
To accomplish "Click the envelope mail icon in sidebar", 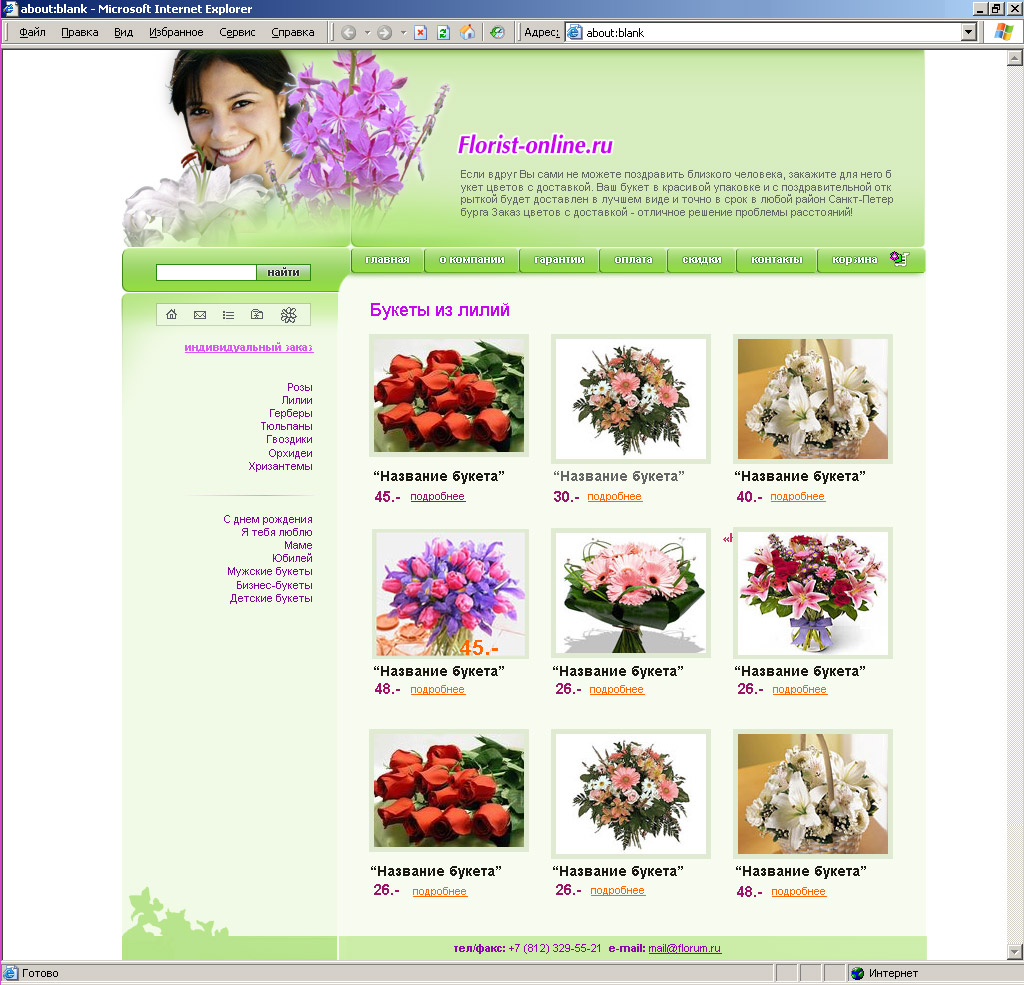I will tap(200, 315).
